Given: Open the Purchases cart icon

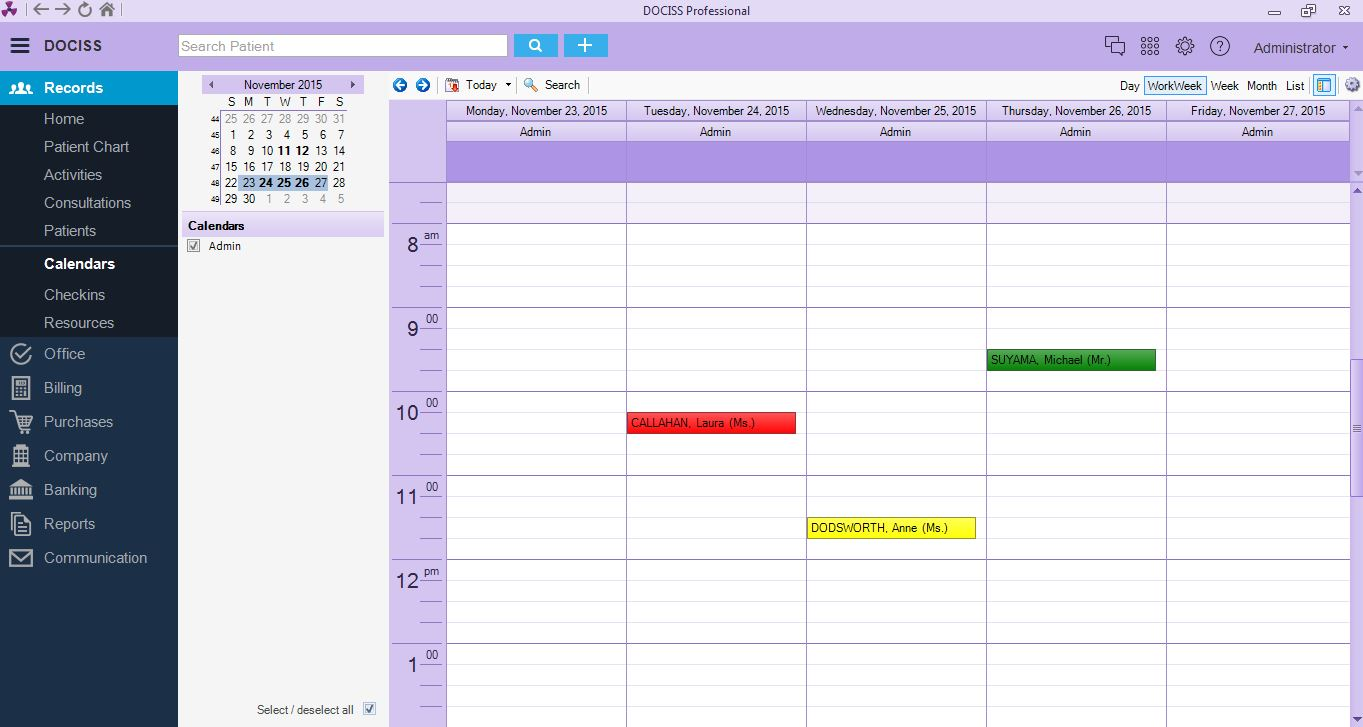Looking at the screenshot, I should pyautogui.click(x=20, y=422).
